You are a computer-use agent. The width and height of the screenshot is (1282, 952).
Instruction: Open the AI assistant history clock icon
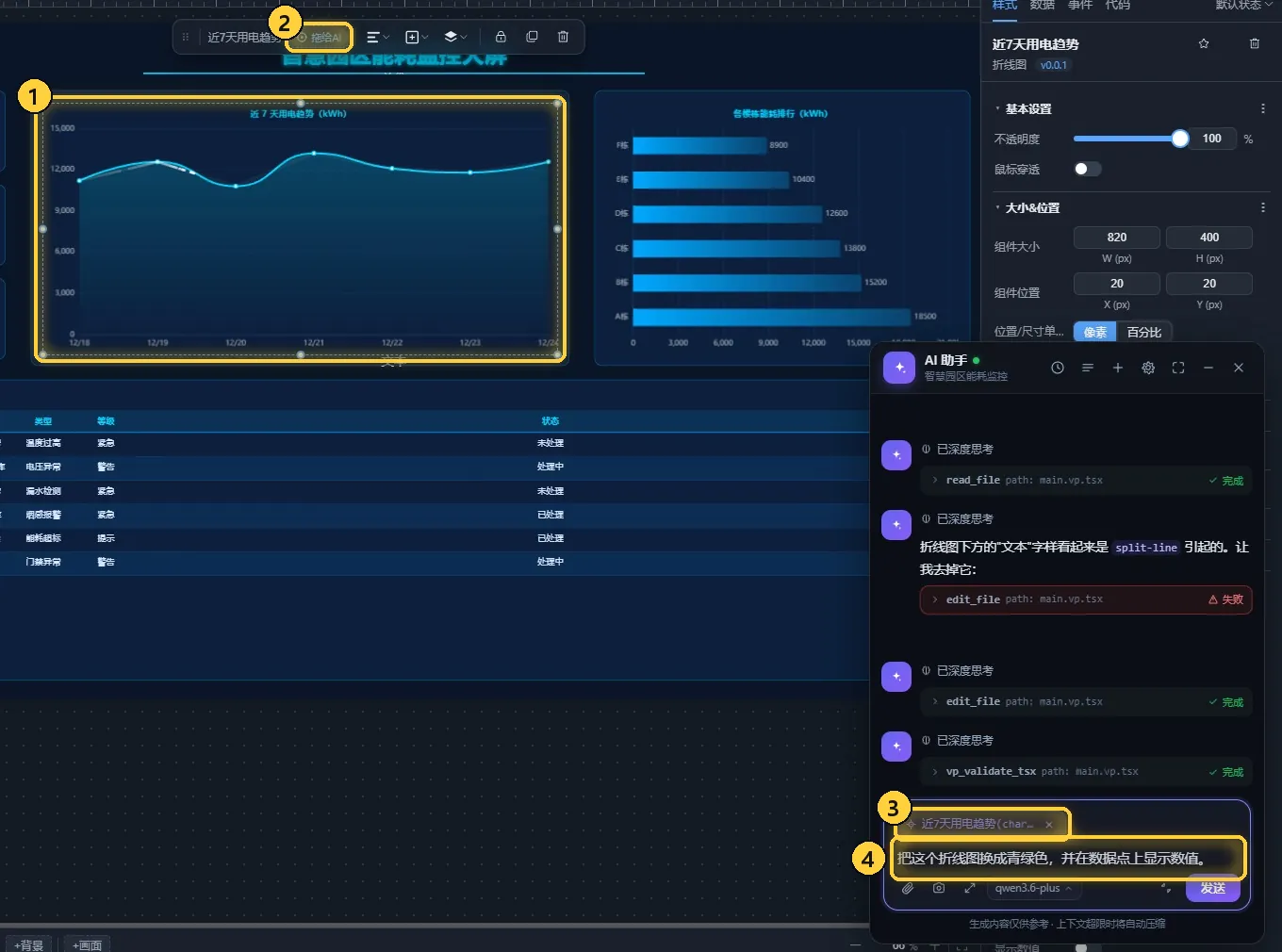[1058, 368]
